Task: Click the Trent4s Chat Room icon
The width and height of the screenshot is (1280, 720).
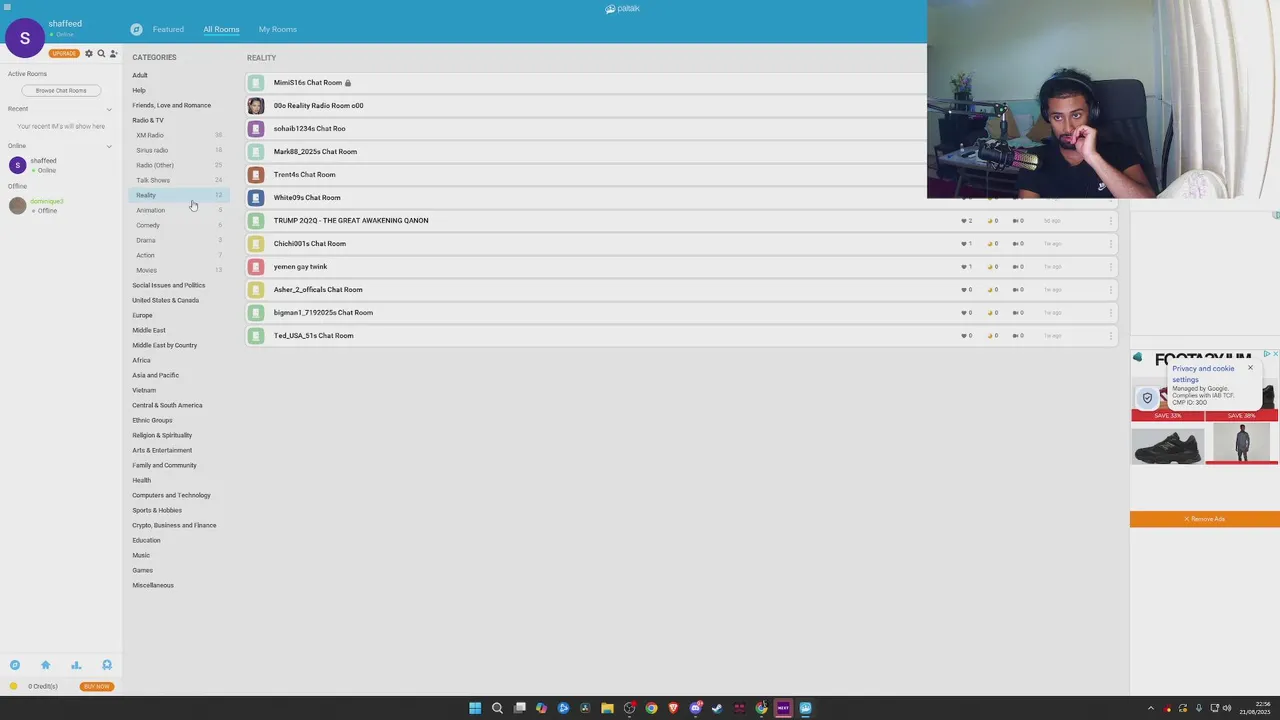Action: click(x=256, y=174)
